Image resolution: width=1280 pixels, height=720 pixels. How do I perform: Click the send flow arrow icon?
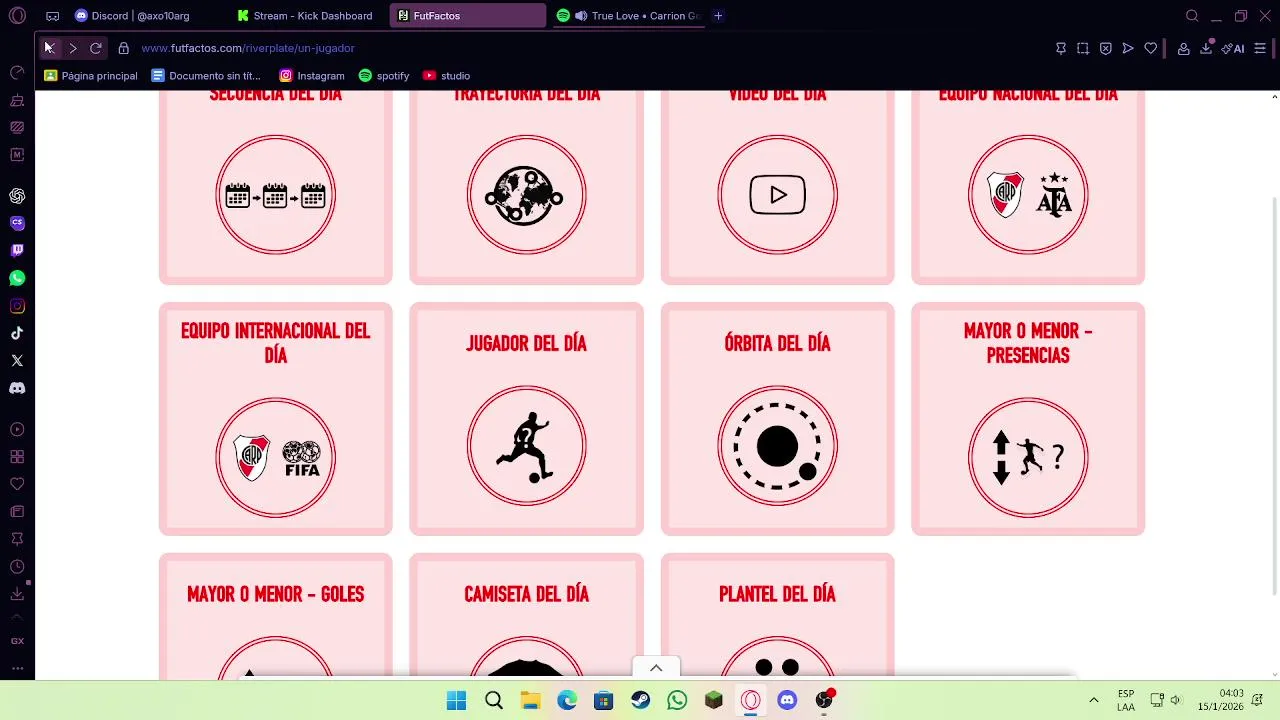[x=1128, y=48]
